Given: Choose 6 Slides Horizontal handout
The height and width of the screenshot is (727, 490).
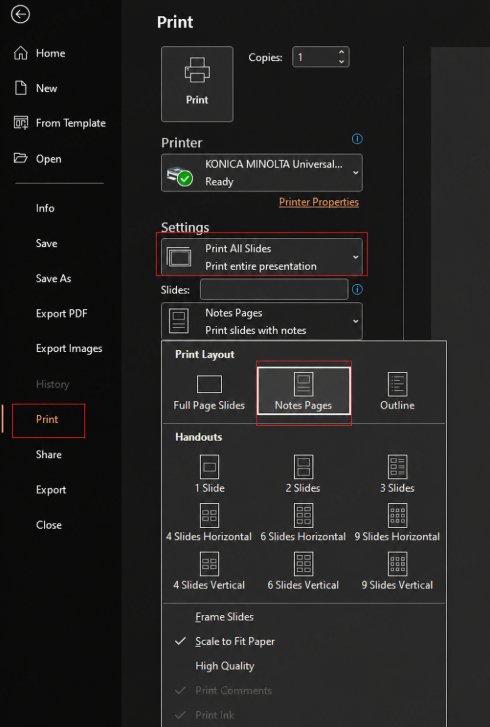Looking at the screenshot, I should pos(303,523).
